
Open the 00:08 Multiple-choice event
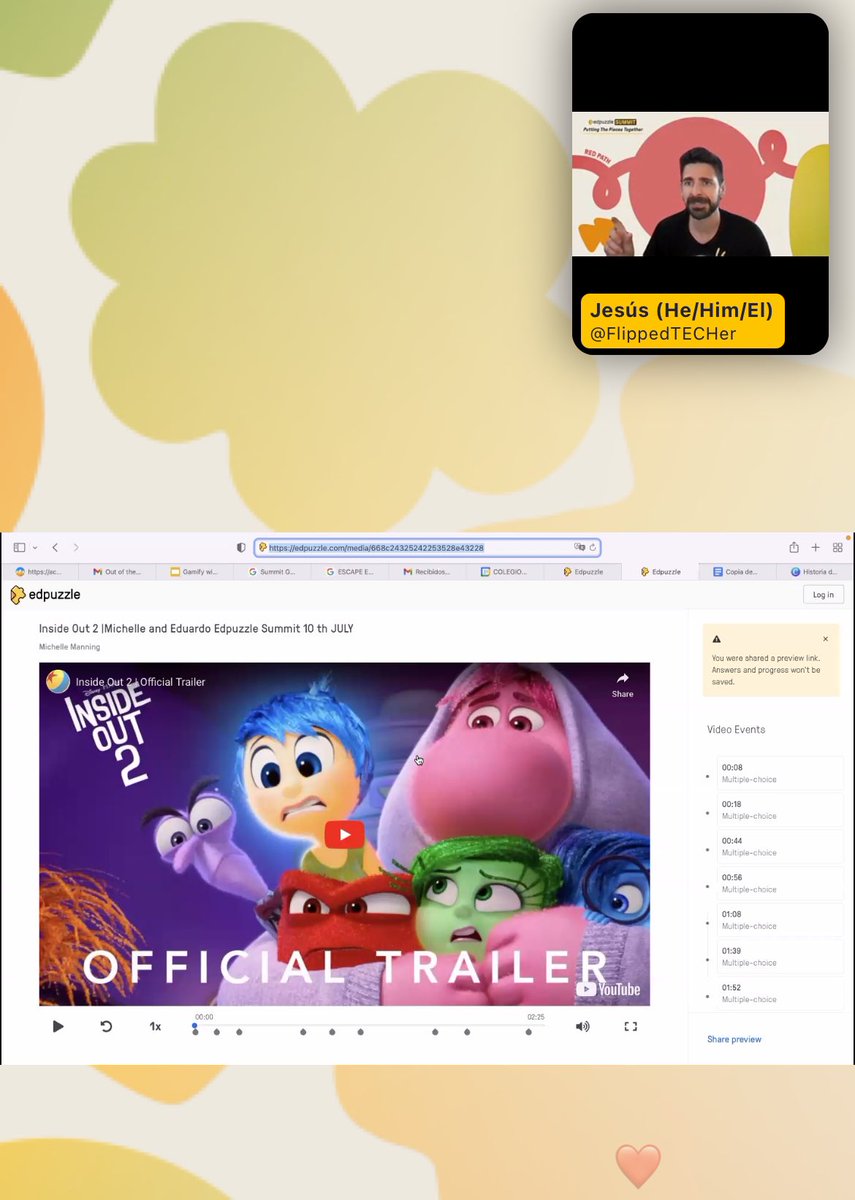point(780,773)
